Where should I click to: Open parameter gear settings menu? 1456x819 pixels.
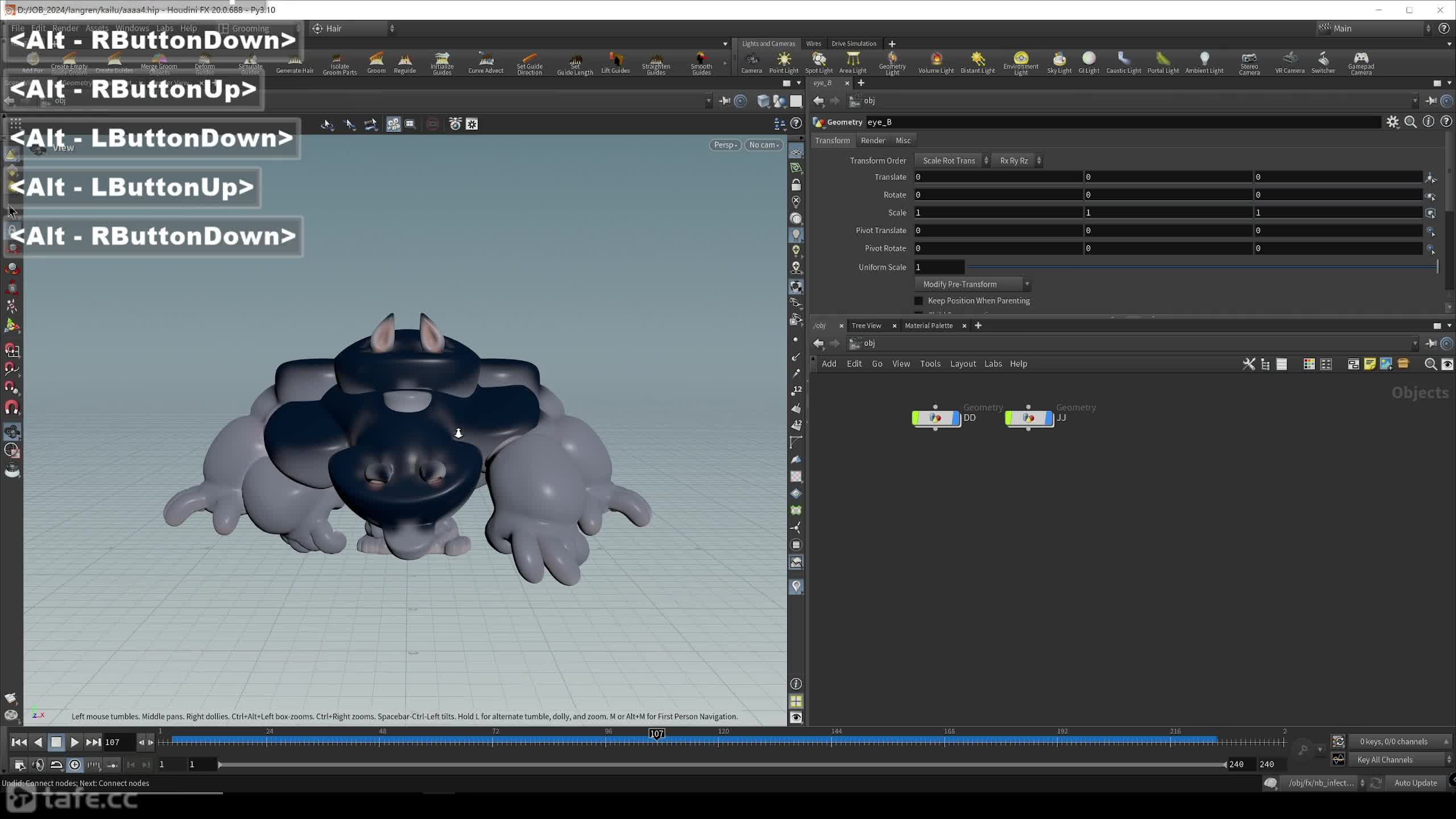coord(1392,122)
